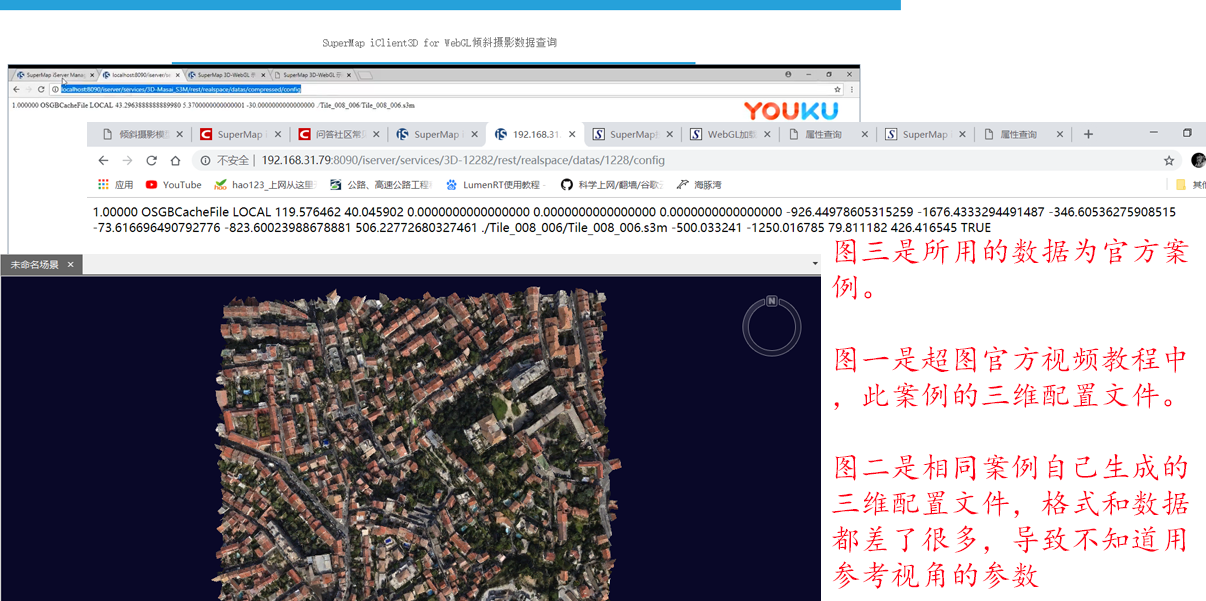Open the 其他 bookmarks folder
Viewport: 1206px width, 601px height.
(1190, 185)
